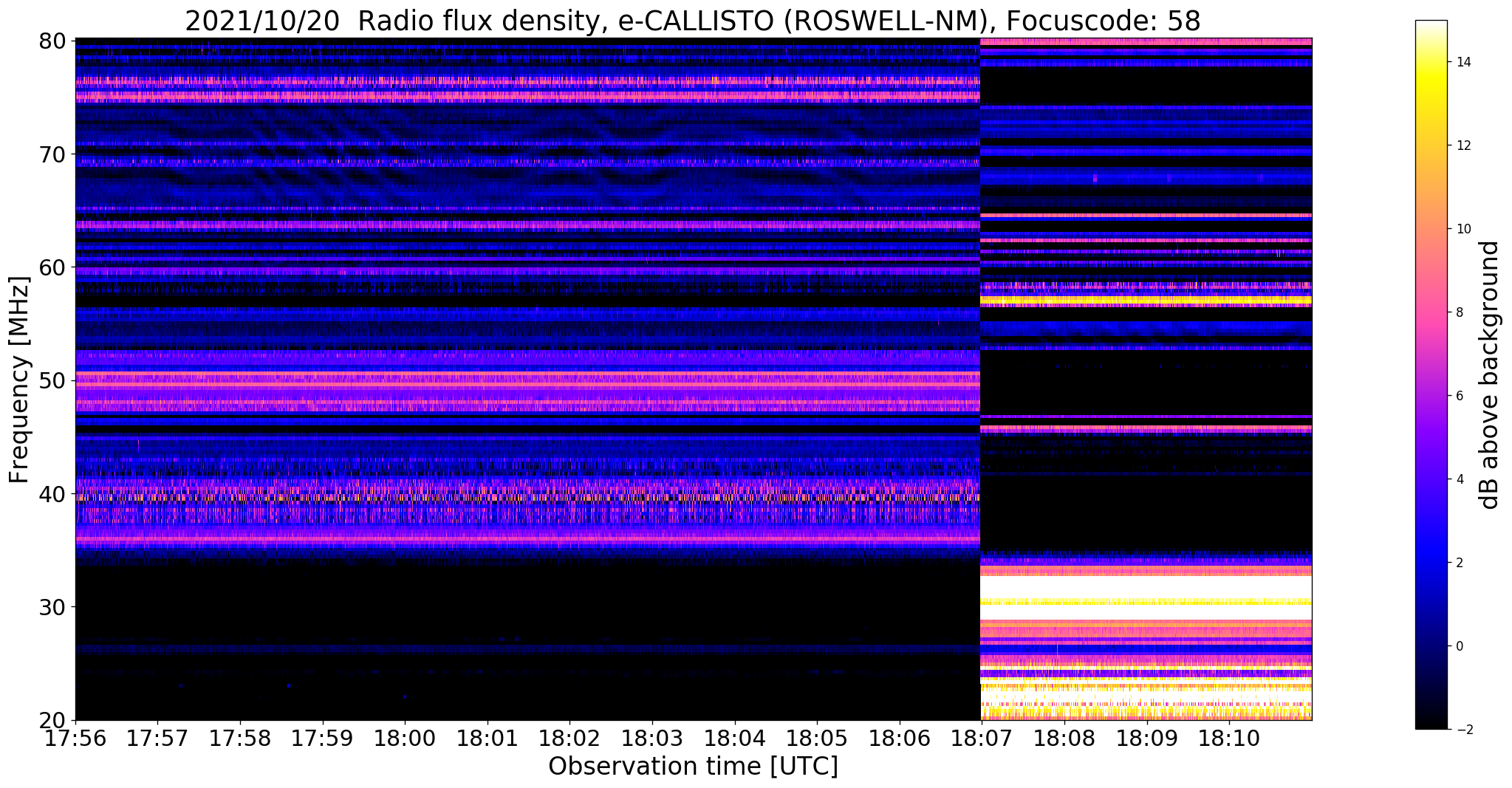Click the colorbar tick value 12

1463,145
